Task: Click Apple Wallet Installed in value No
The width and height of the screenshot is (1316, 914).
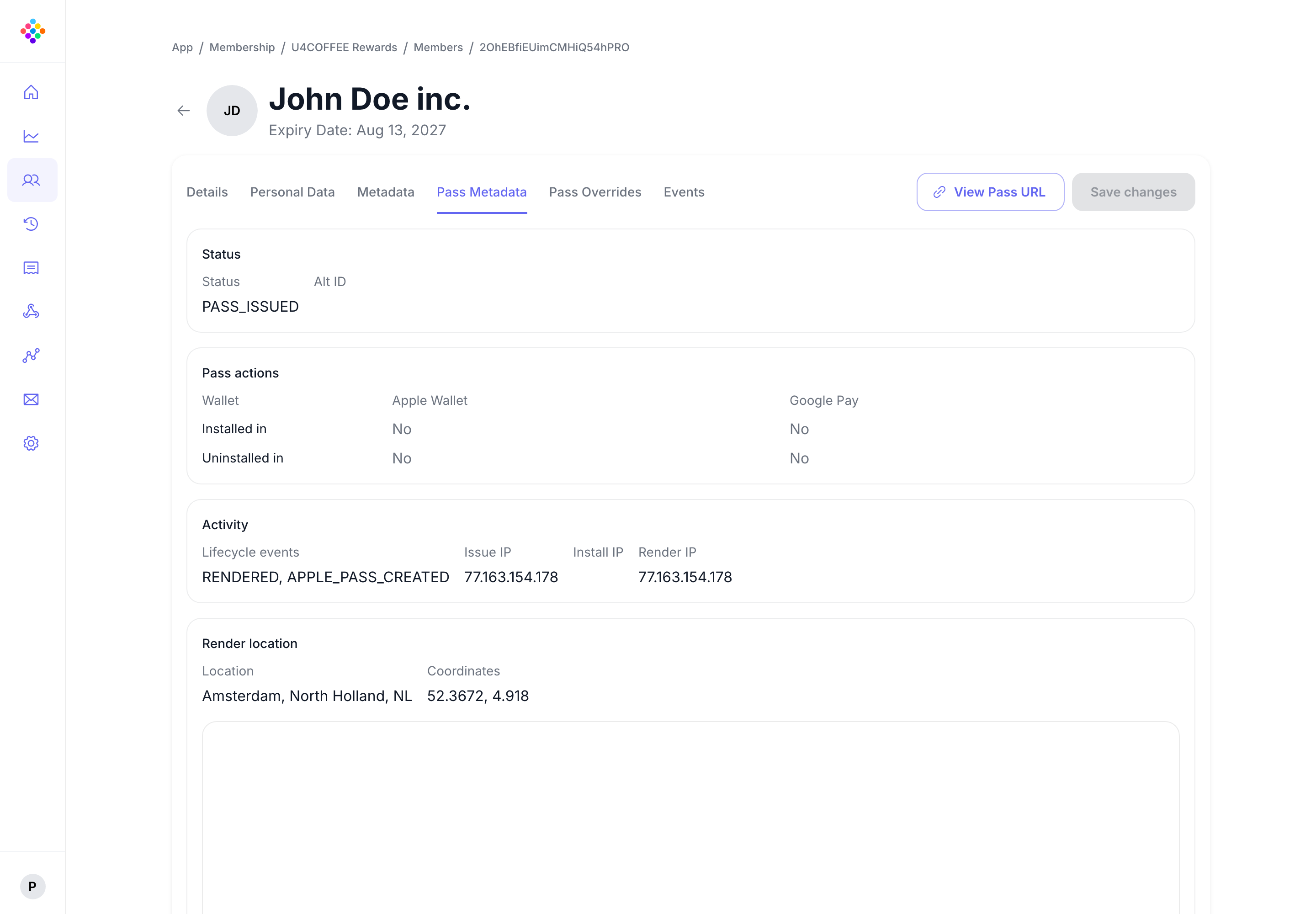Action: (x=402, y=429)
